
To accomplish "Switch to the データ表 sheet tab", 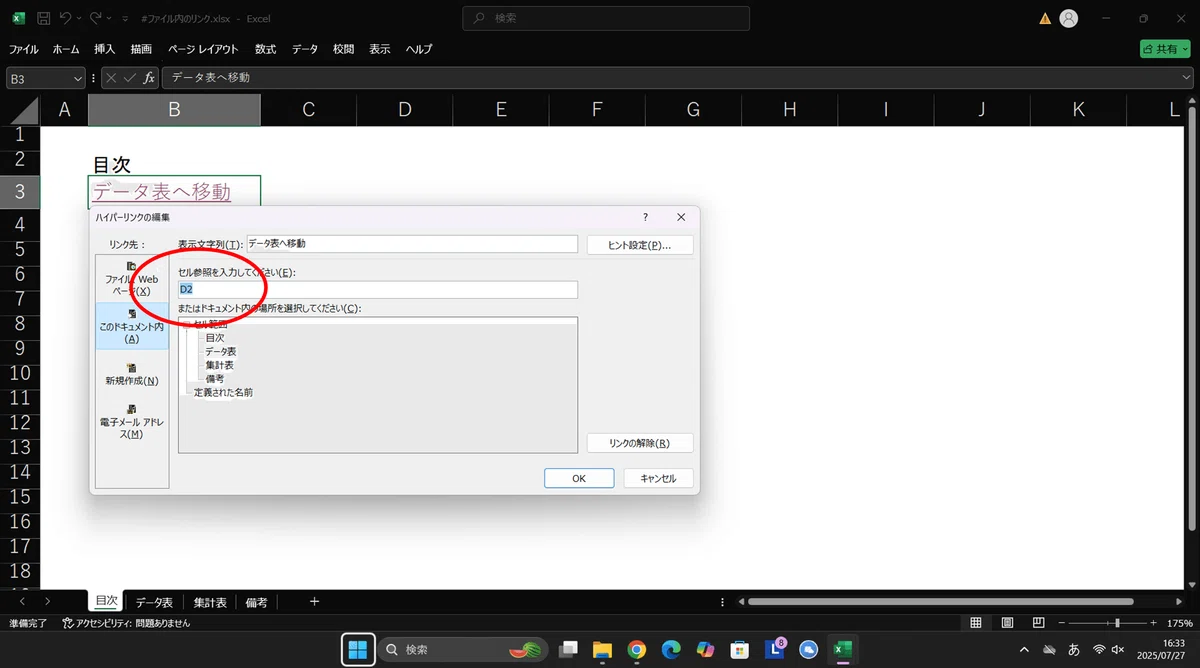I will point(154,603).
